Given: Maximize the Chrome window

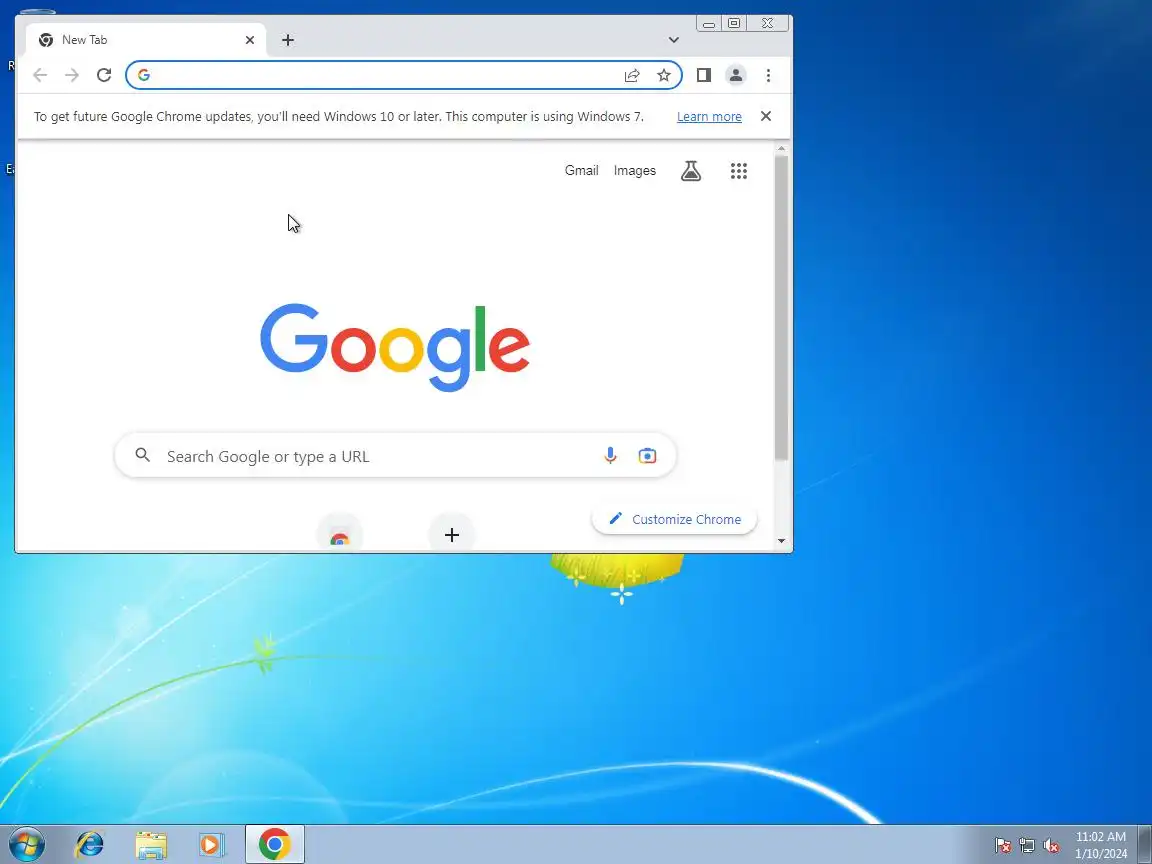Looking at the screenshot, I should (x=733, y=24).
